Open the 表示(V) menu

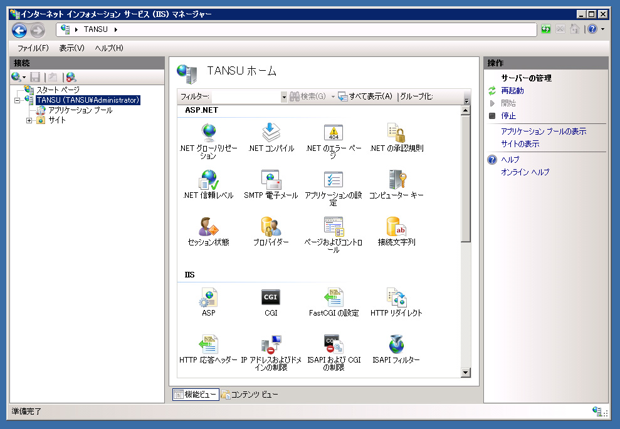[72, 48]
